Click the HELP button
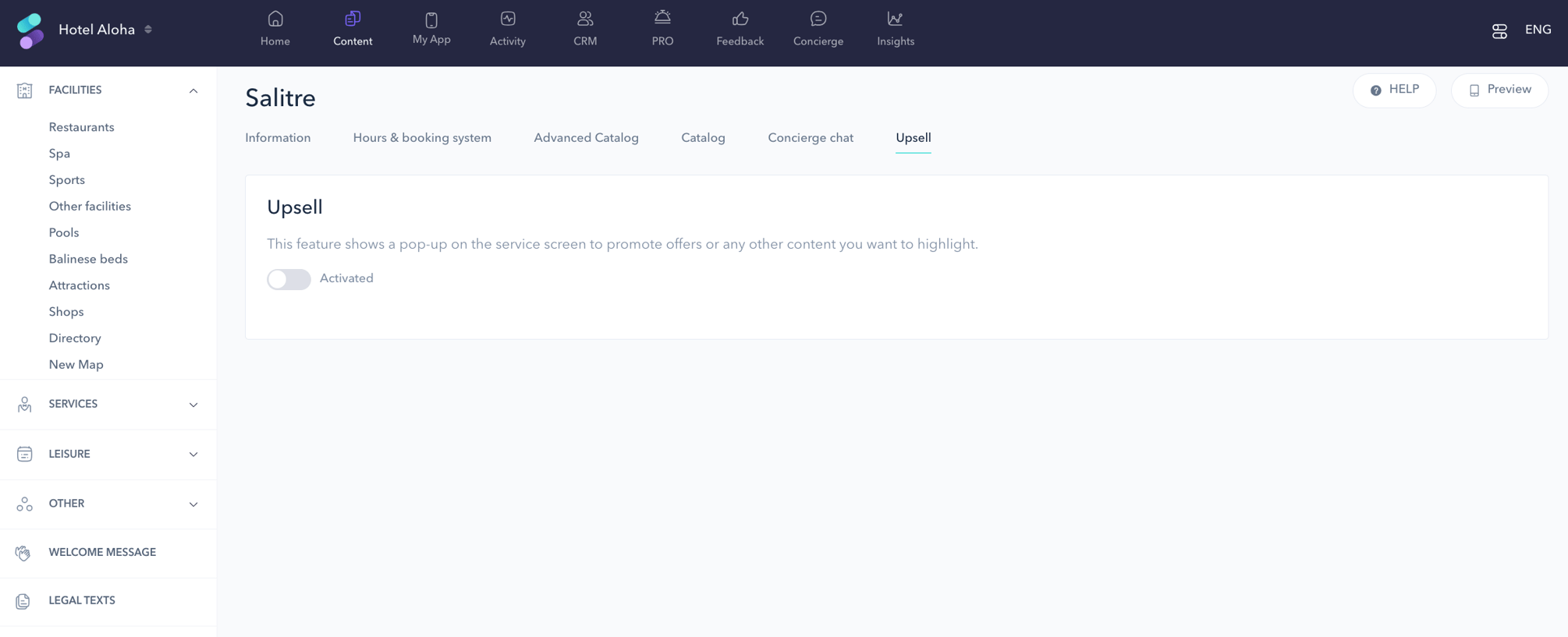The height and width of the screenshot is (637, 1568). click(1394, 90)
